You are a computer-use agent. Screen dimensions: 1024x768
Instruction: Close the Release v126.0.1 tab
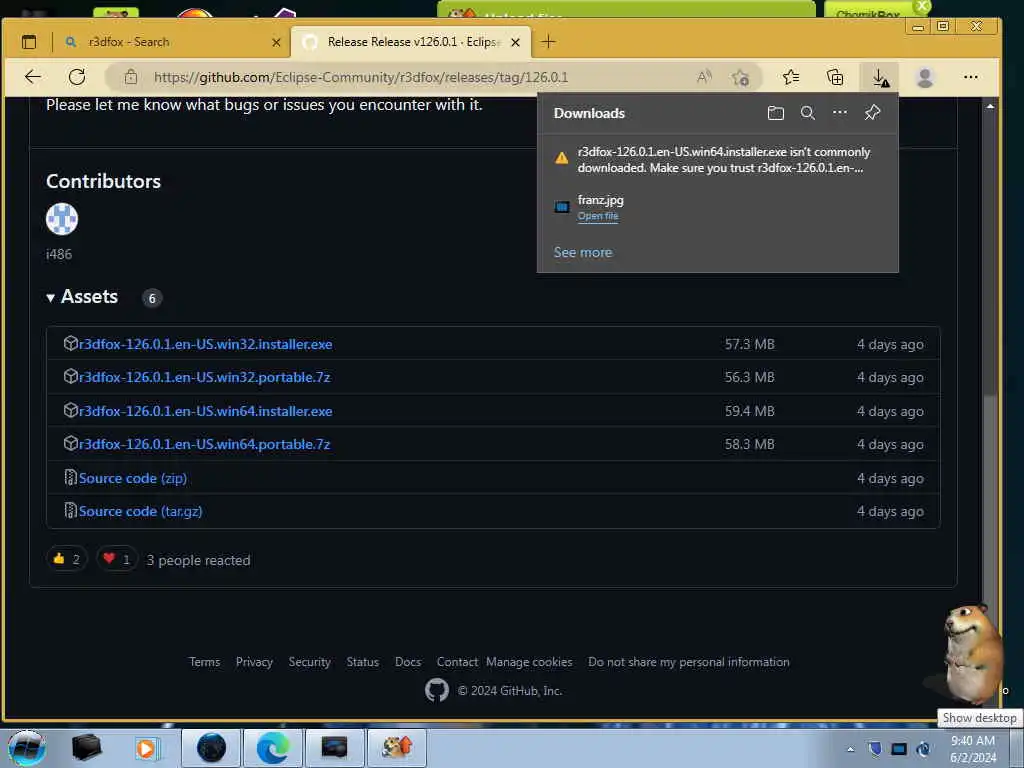[515, 42]
